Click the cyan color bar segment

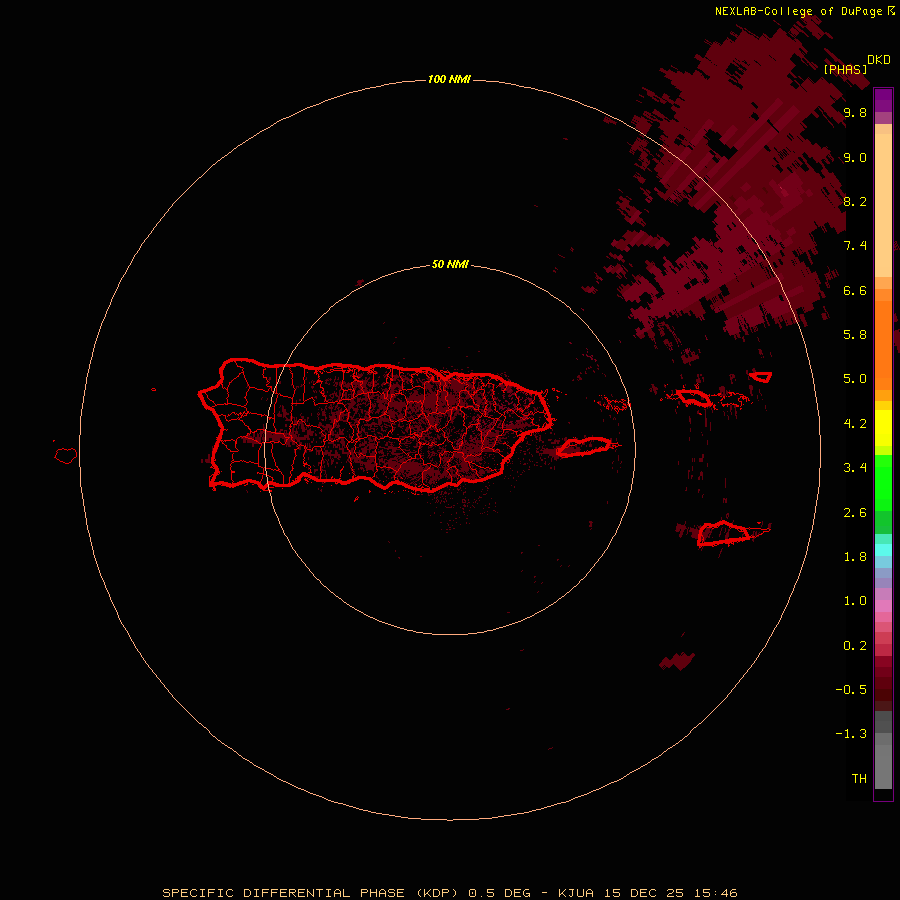click(883, 550)
